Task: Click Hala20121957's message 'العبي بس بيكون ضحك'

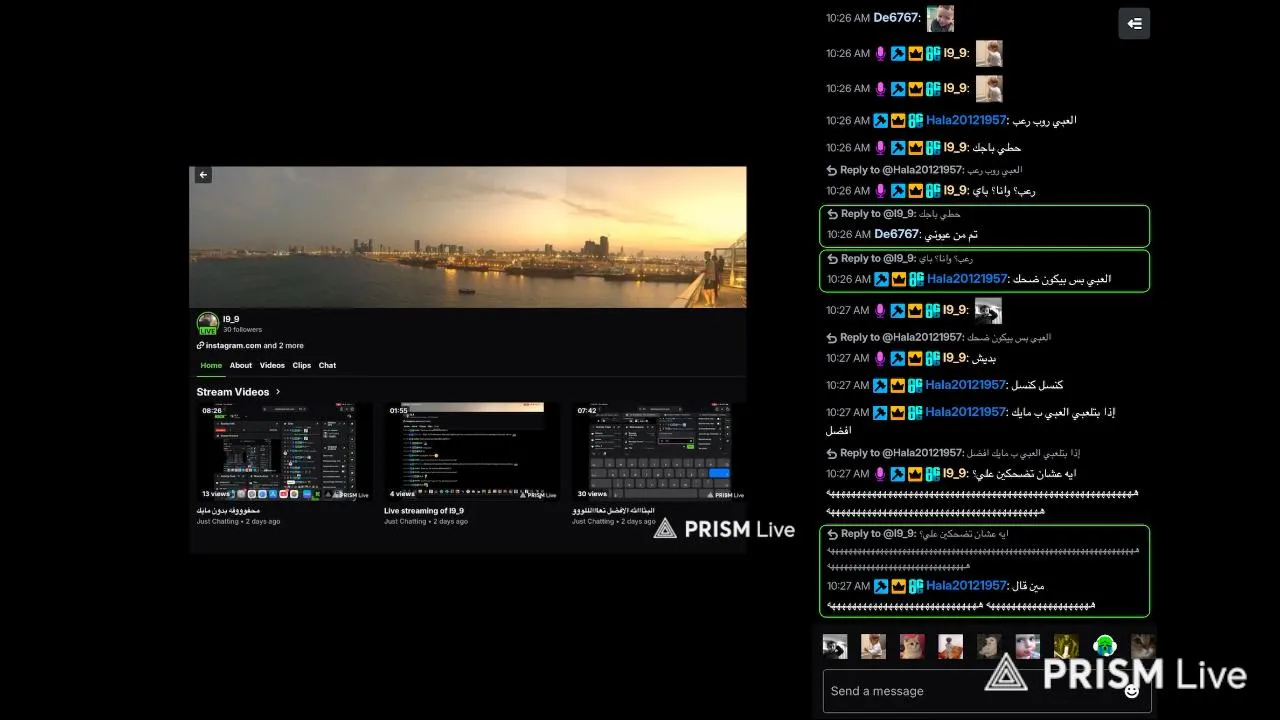Action: (1060, 279)
